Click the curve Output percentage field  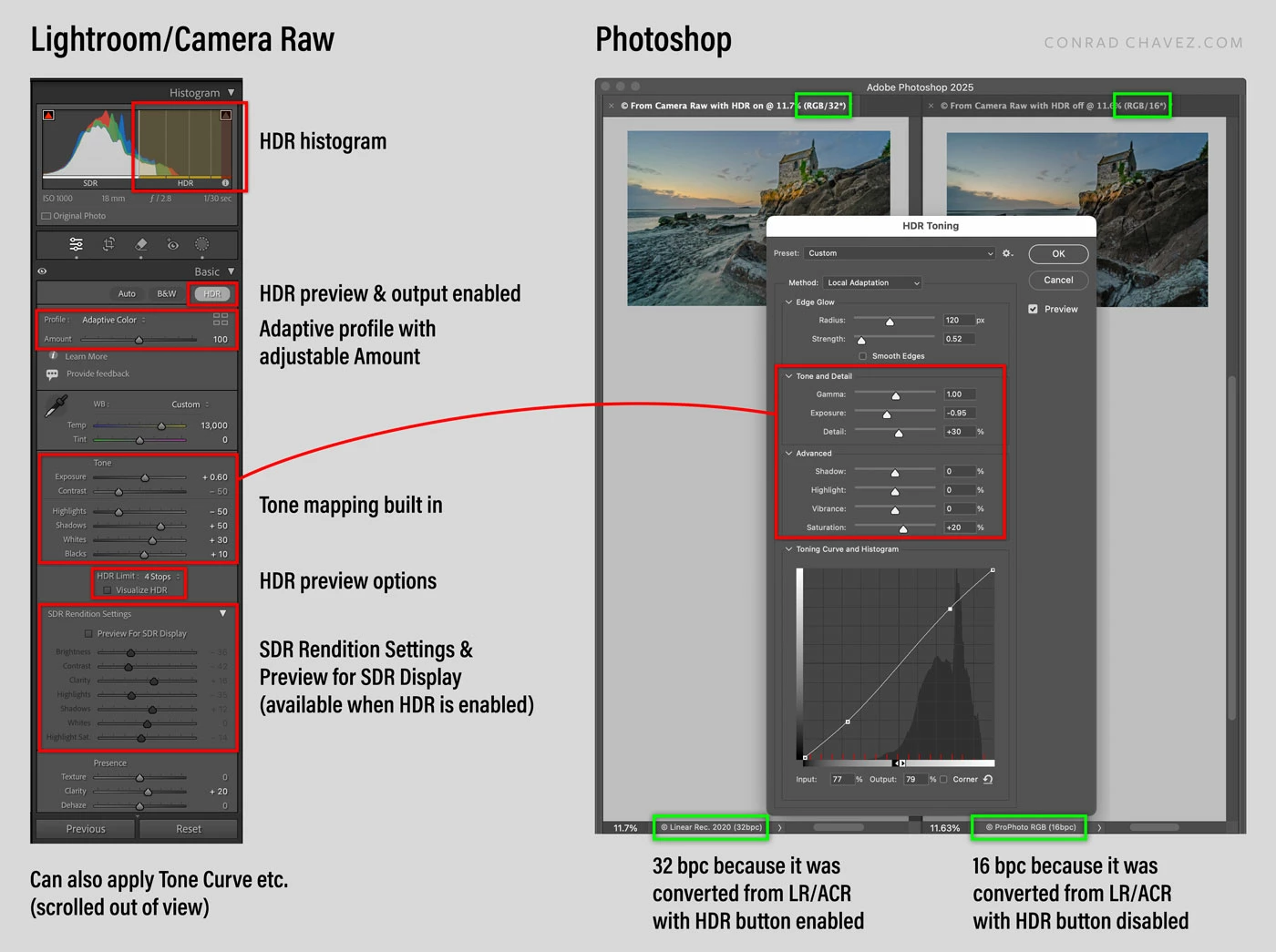click(914, 780)
